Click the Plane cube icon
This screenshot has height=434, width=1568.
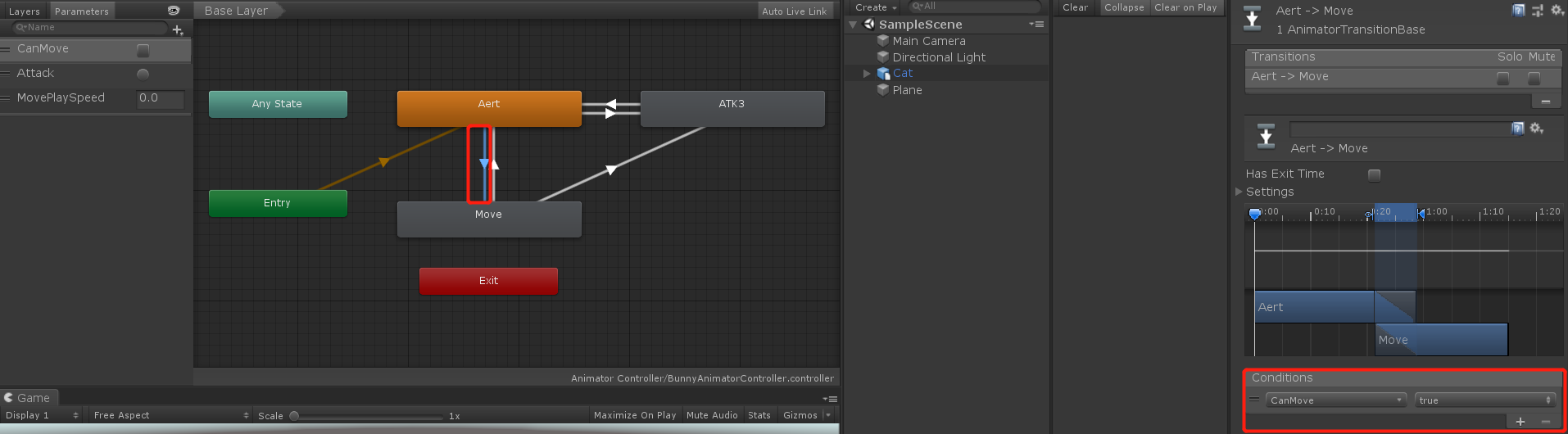coord(883,89)
